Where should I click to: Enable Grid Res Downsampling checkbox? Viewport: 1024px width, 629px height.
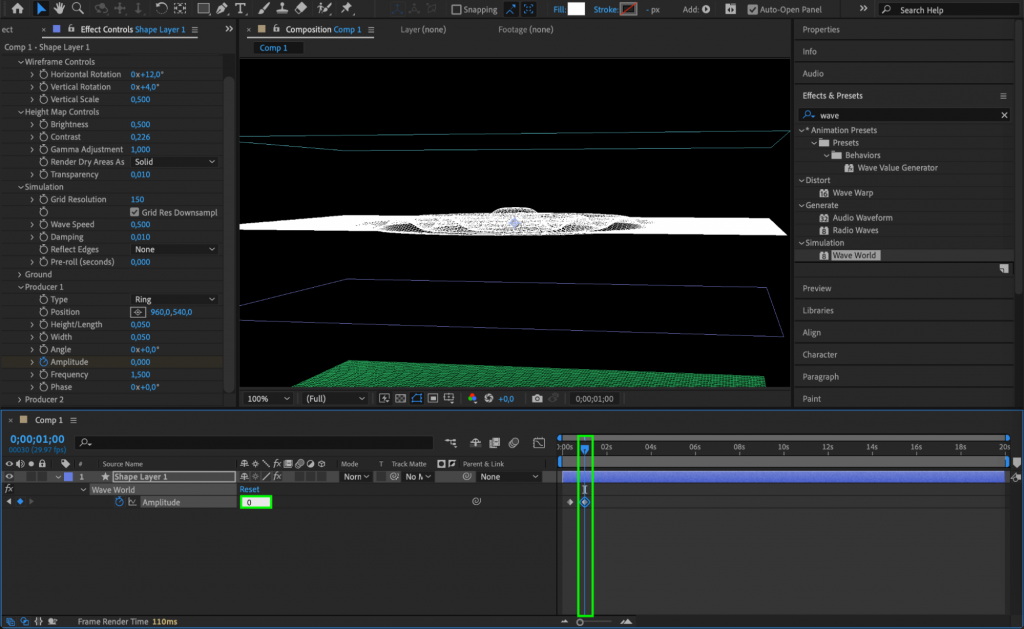(135, 211)
